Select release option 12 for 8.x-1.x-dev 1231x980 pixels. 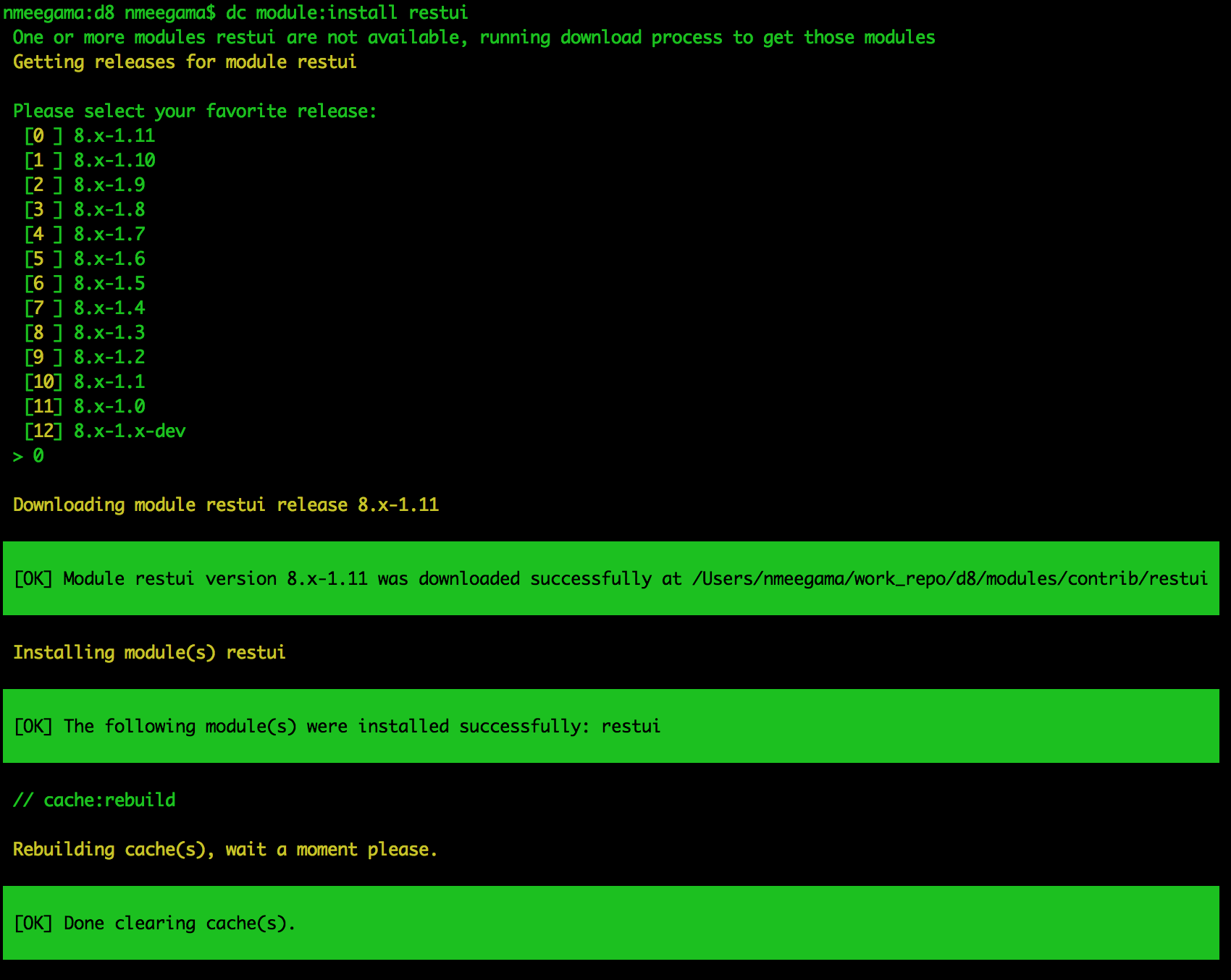pos(106,431)
